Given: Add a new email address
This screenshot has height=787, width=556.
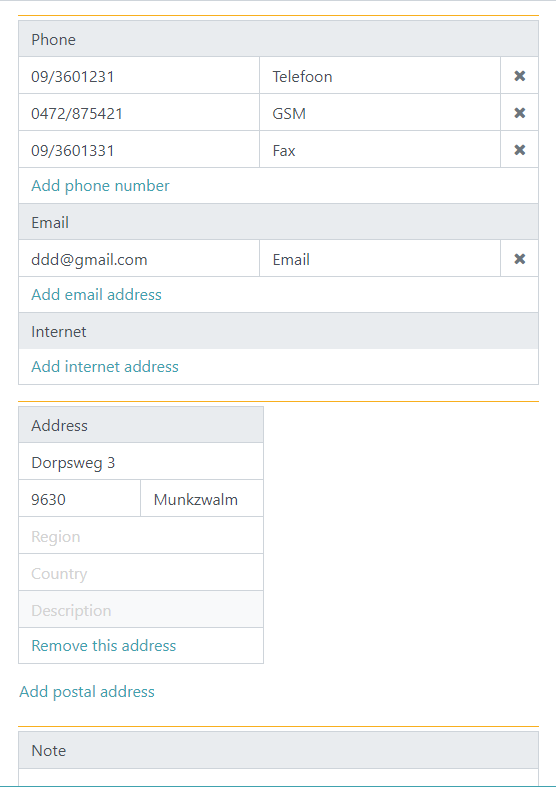Looking at the screenshot, I should click(96, 295).
